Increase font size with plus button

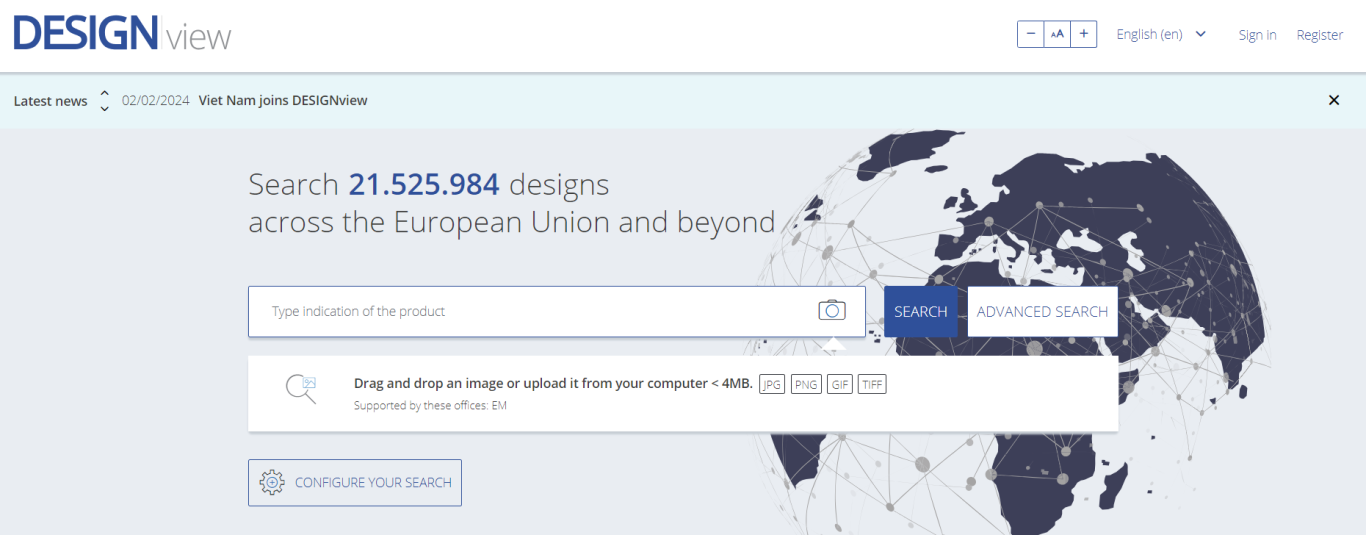pyautogui.click(x=1084, y=34)
